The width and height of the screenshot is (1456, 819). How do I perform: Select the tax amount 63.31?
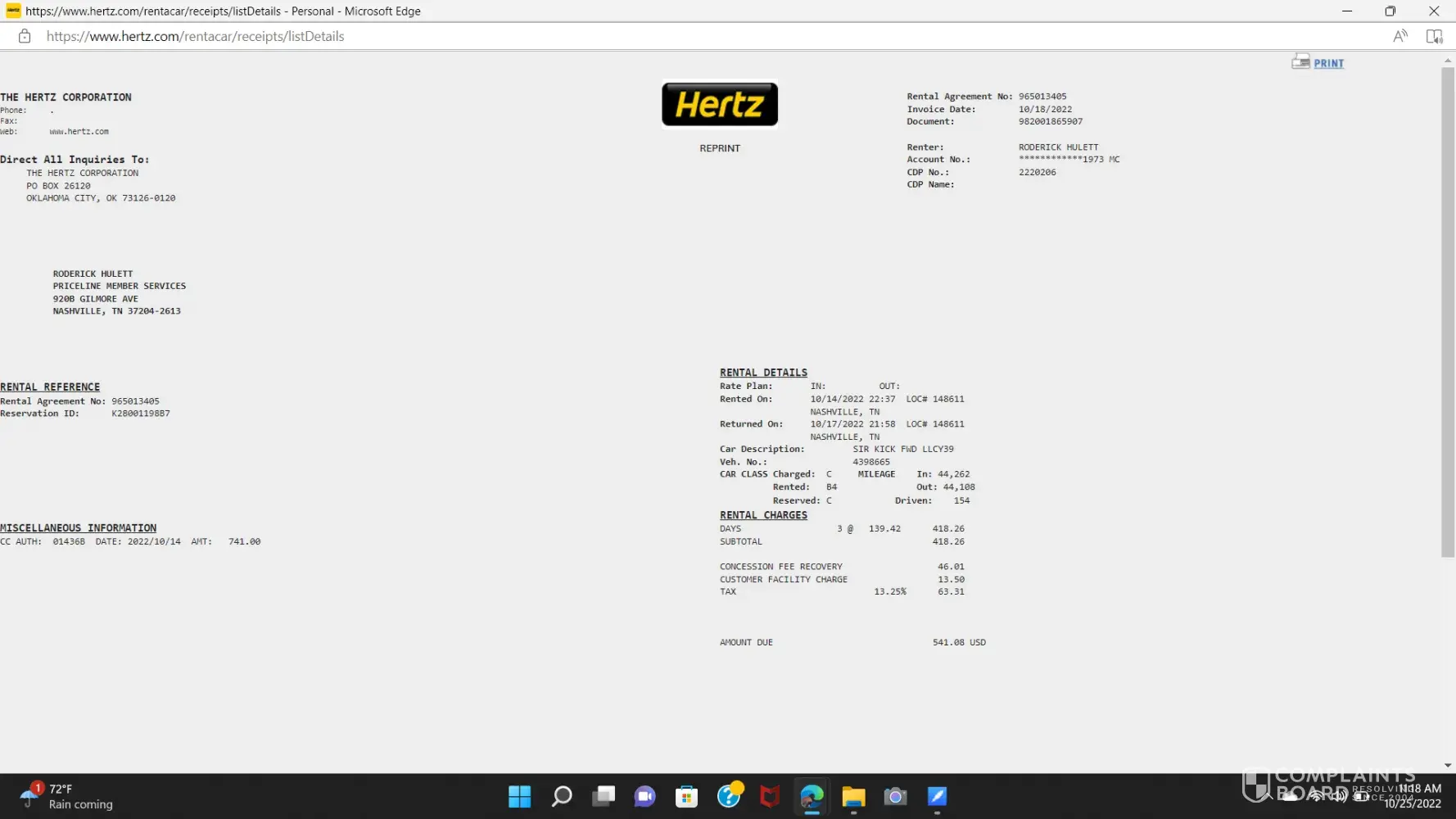[951, 592]
